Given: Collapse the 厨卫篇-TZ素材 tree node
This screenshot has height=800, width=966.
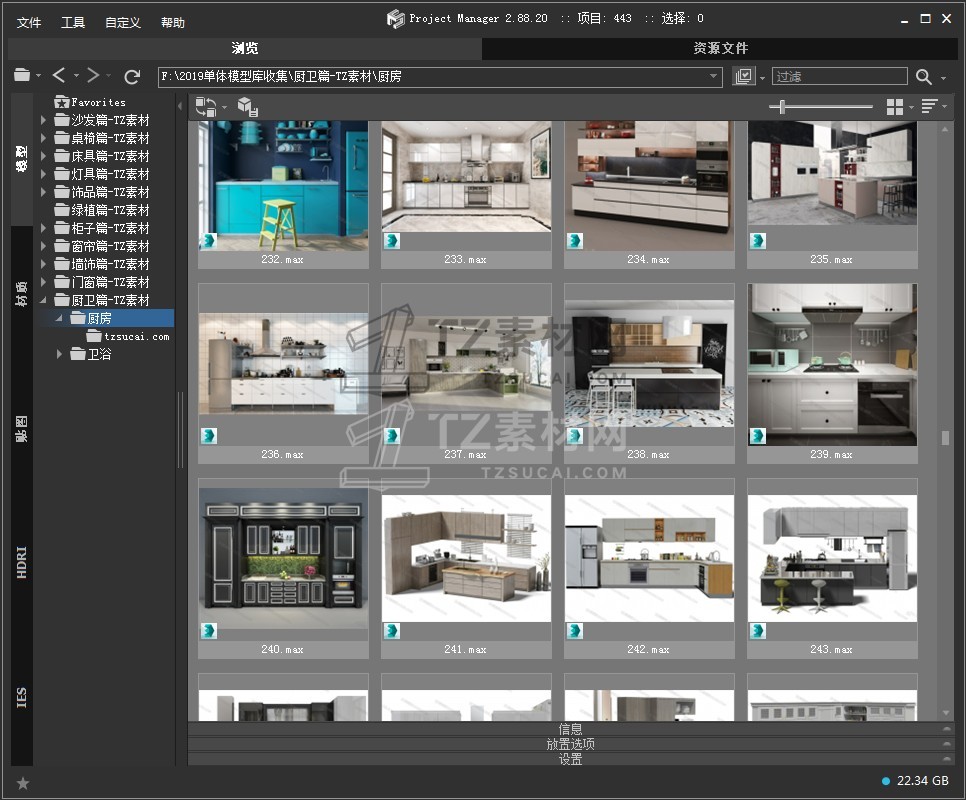Looking at the screenshot, I should tap(44, 300).
